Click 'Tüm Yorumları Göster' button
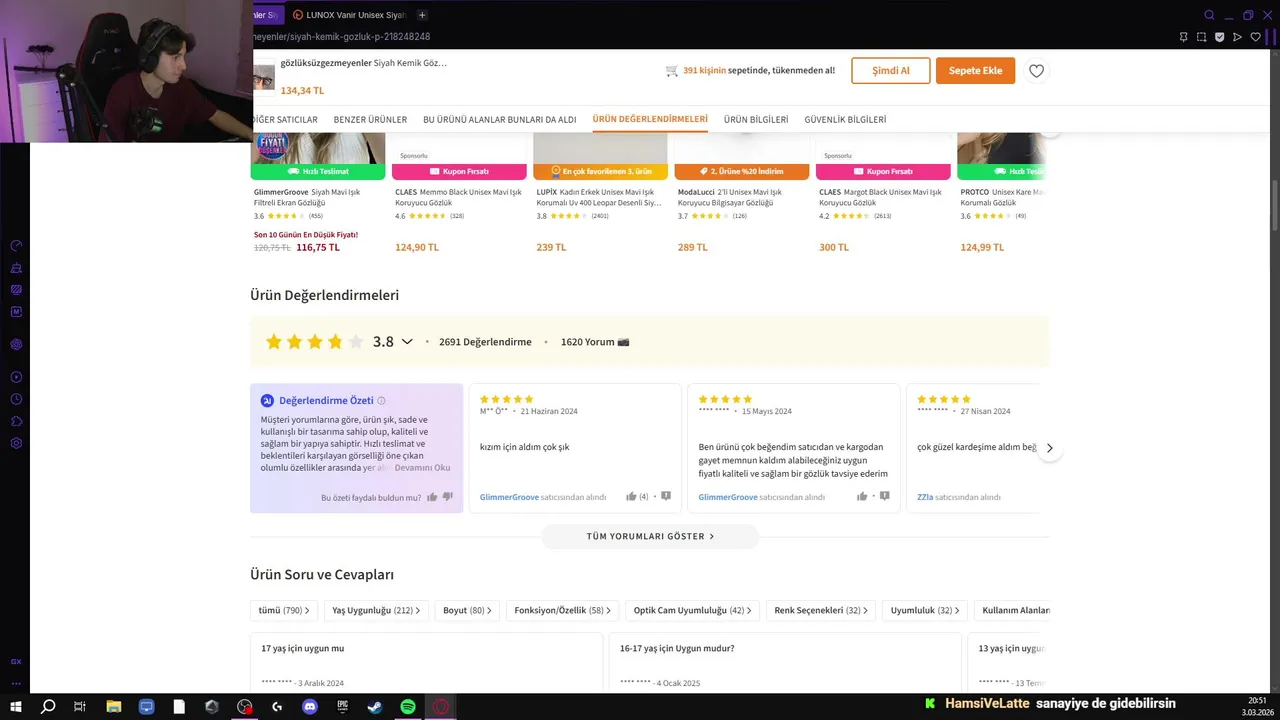1280x720 pixels. (x=650, y=536)
